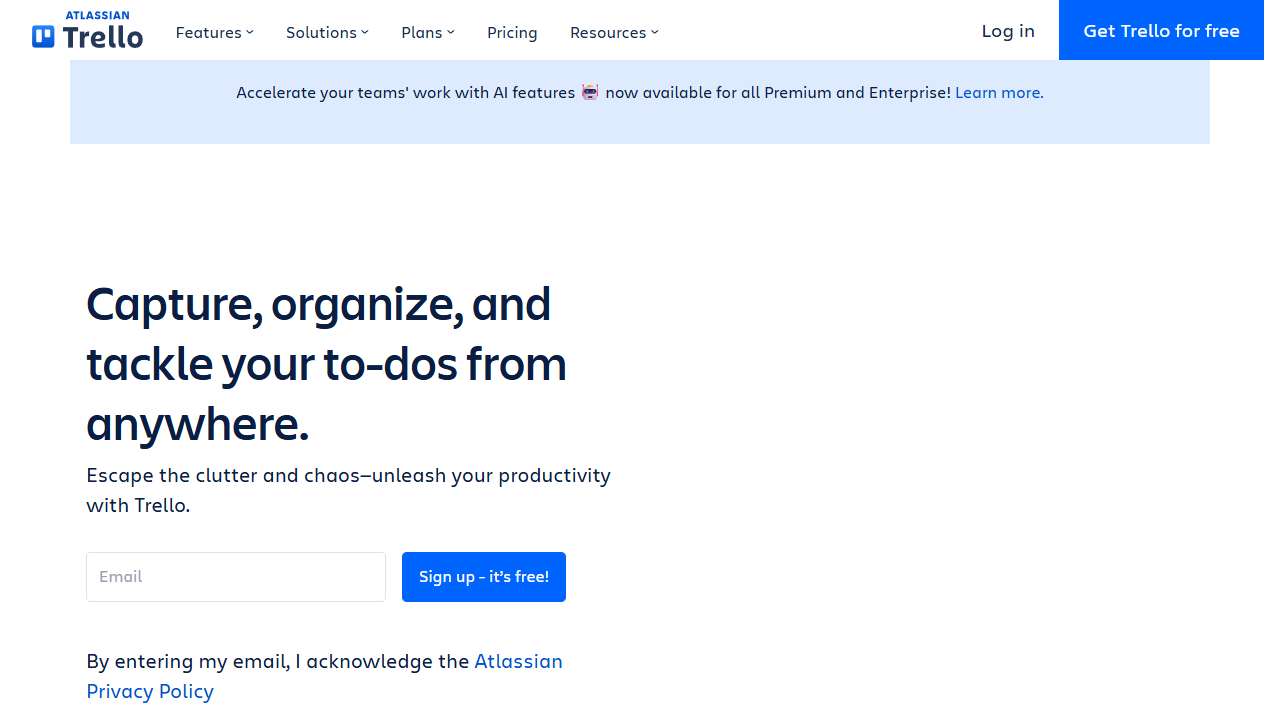
Task: Click Get Trello for free button
Action: 1161,30
